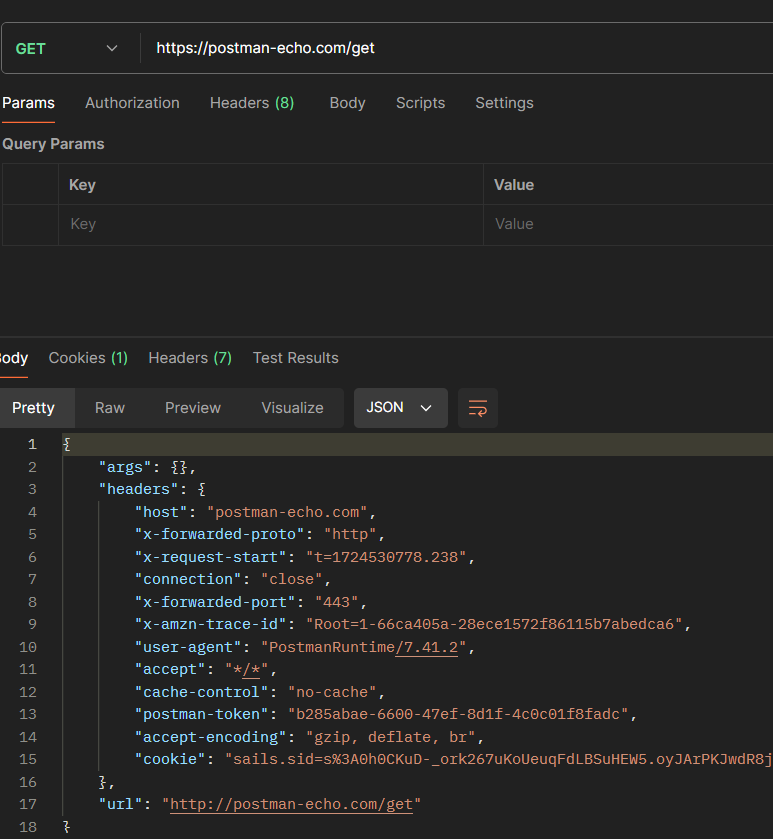Open the response Cookies (1) tab
Image resolution: width=773 pixels, height=839 pixels.
[88, 357]
